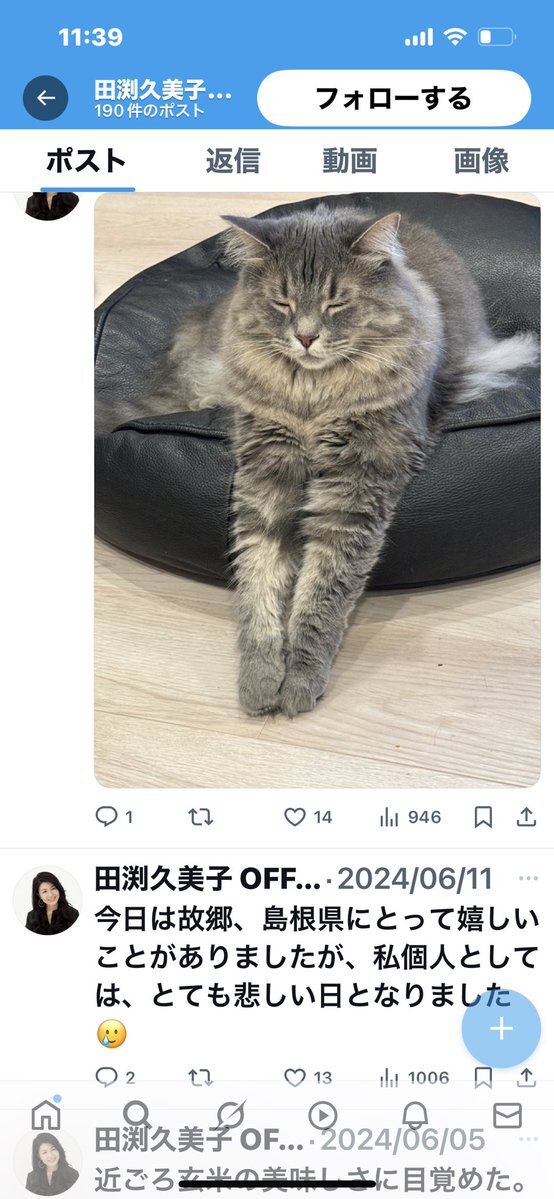Like the 2024/06/11 post
This screenshot has width=554, height=1199.
pos(295,1077)
